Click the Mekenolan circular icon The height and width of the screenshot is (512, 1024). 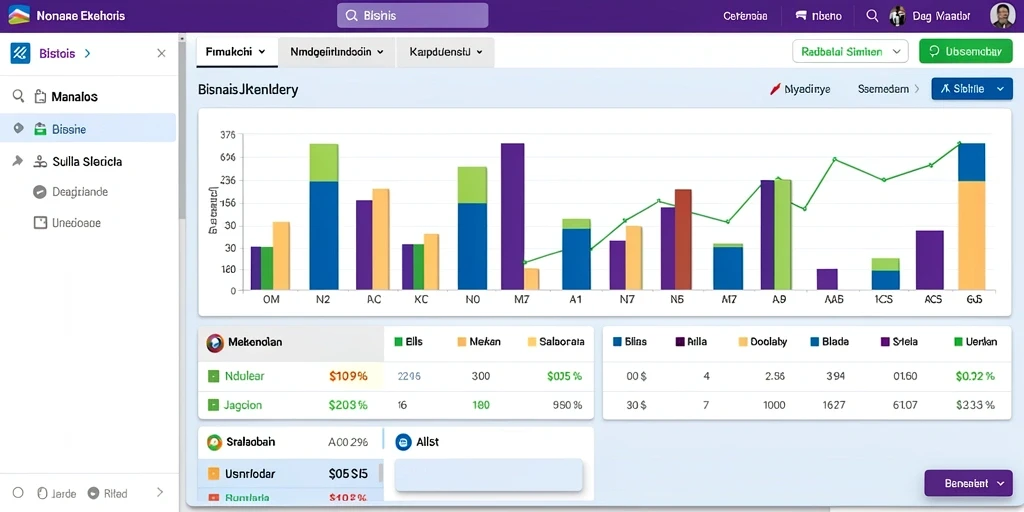click(x=215, y=342)
